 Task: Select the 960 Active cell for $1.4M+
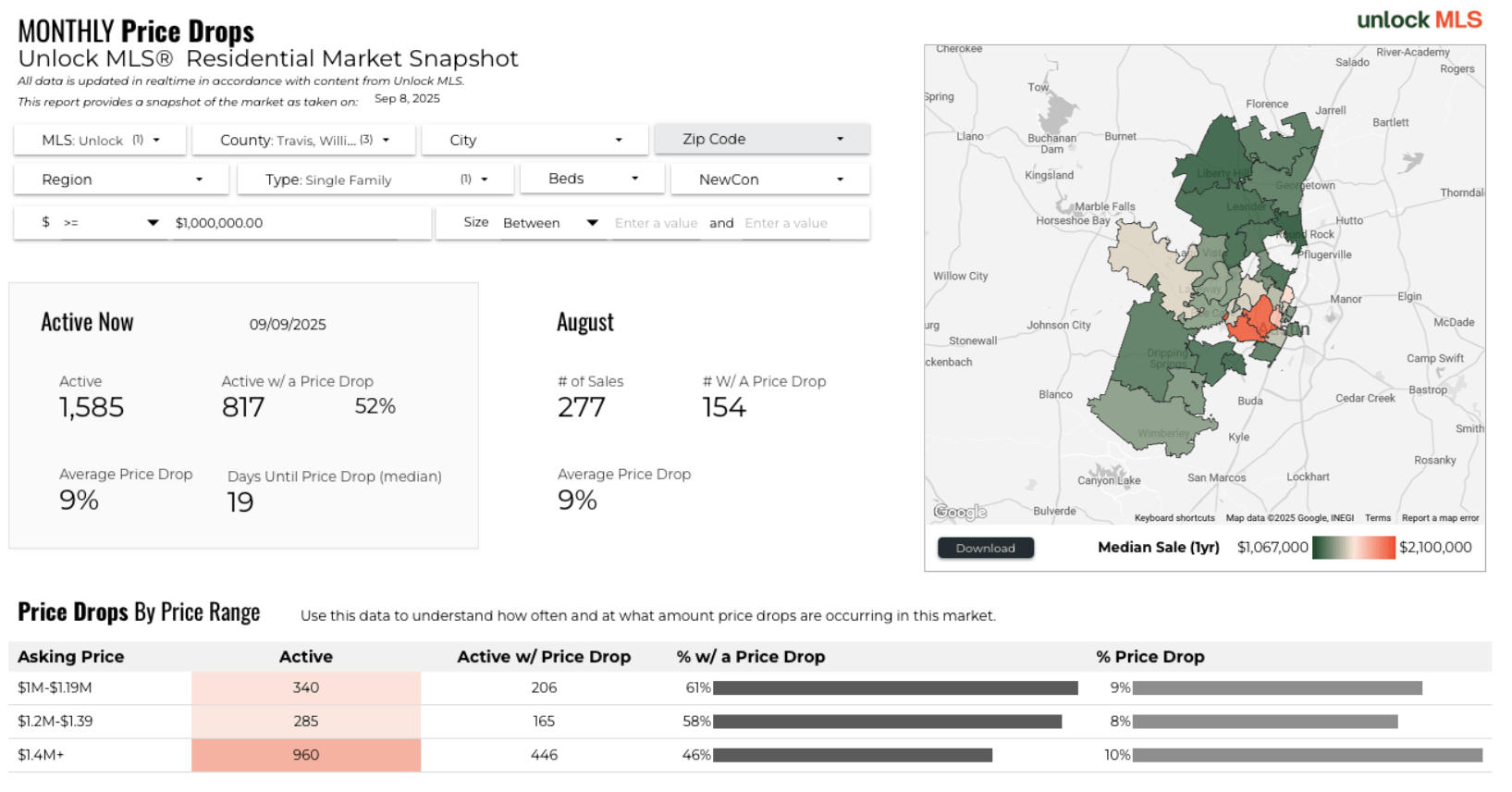tap(306, 755)
